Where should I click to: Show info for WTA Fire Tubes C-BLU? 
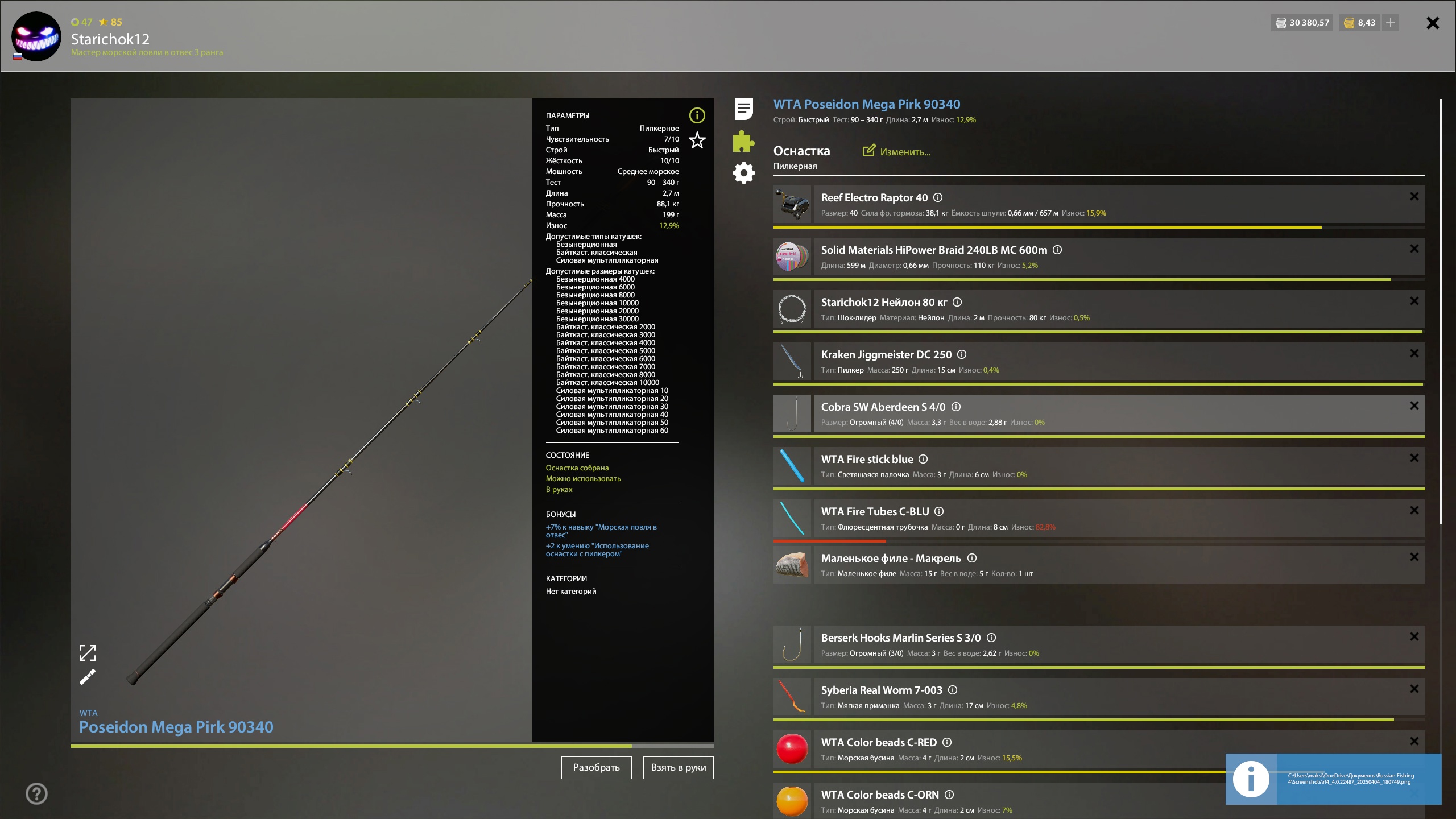(x=939, y=511)
